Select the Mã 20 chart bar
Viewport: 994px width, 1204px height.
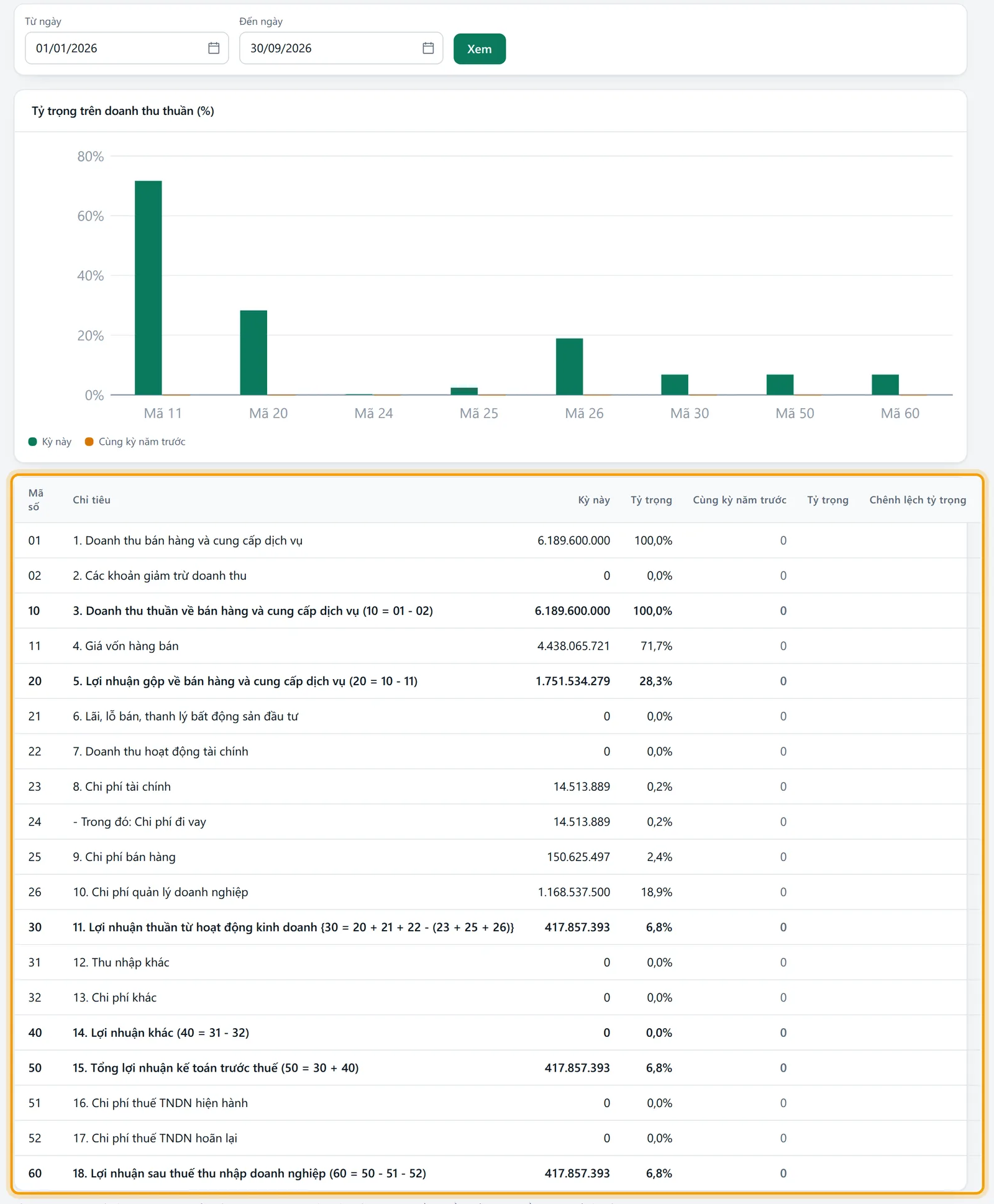point(253,352)
